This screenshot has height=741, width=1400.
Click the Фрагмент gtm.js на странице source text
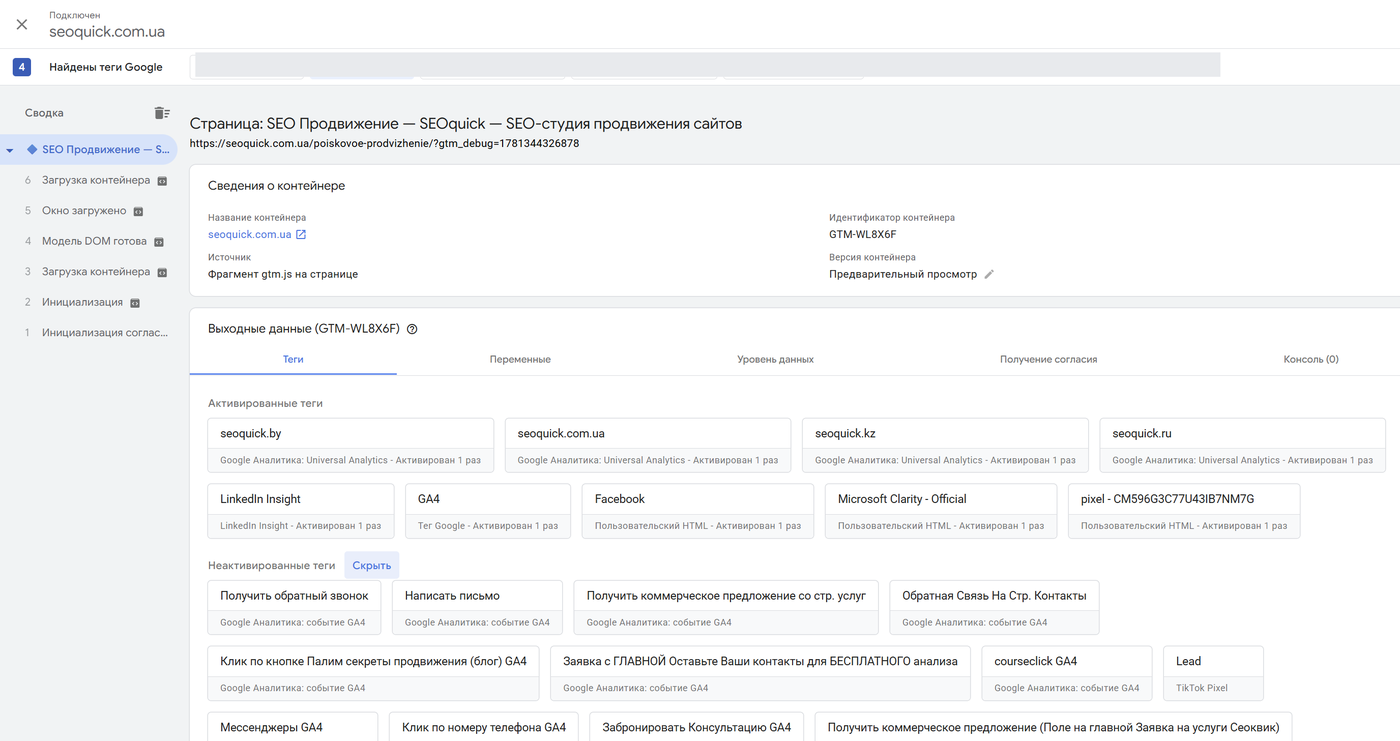pyautogui.click(x=283, y=274)
